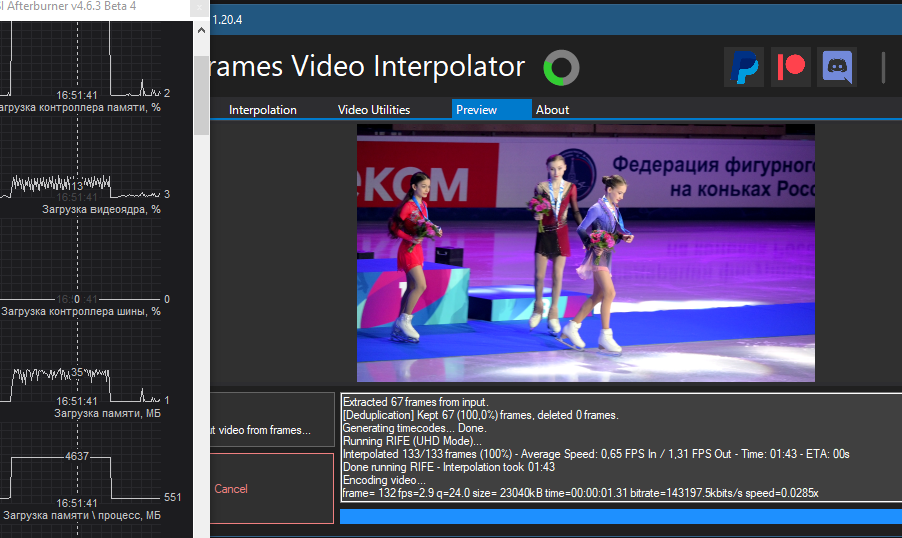Click the Patreon logo icon
Image resolution: width=902 pixels, height=538 pixels.
(790, 67)
